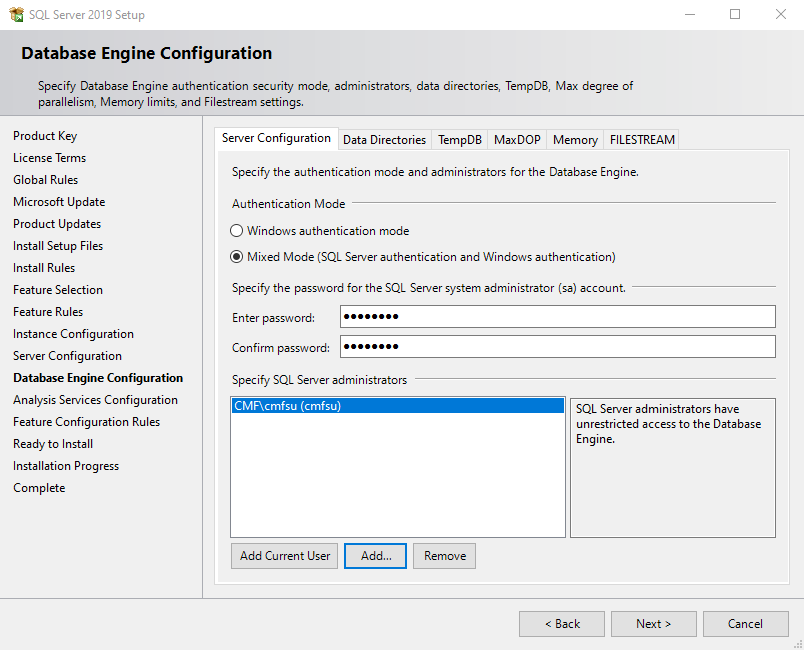Click the Confirm password field
804x650 pixels.
coord(557,347)
